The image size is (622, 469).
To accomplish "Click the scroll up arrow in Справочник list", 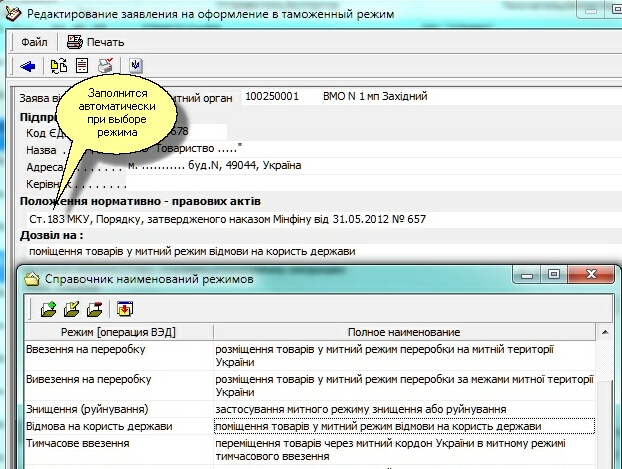I will tap(605, 333).
